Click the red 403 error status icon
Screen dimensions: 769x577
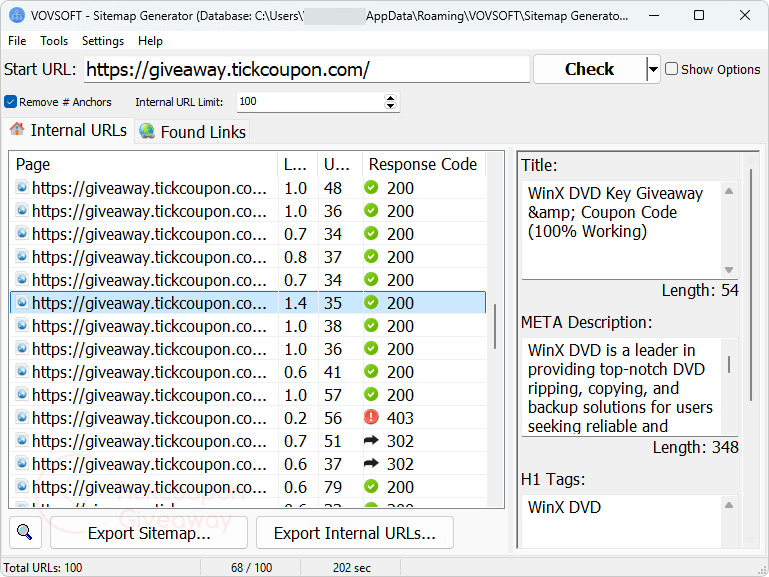371,418
